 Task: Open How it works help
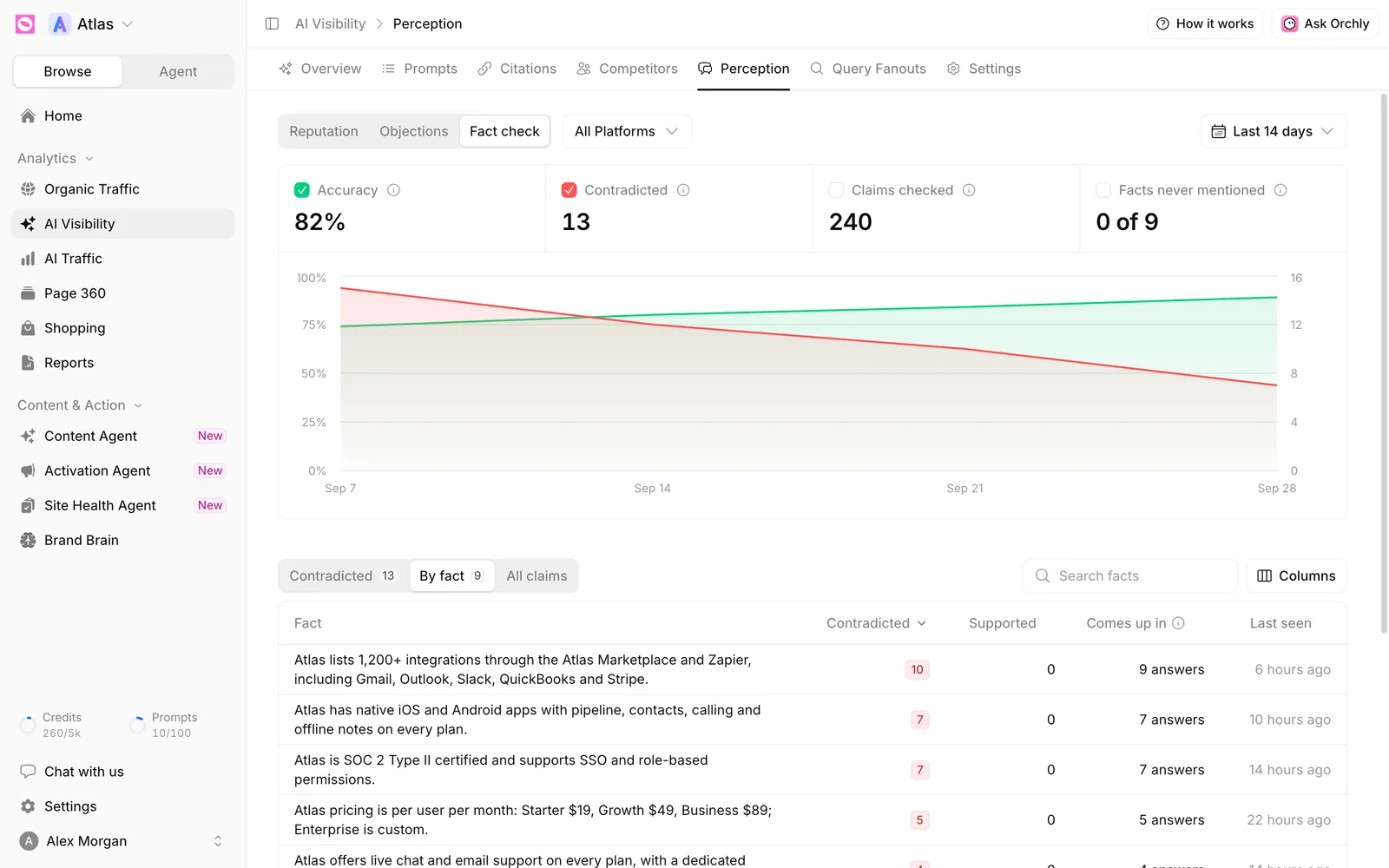(1205, 23)
